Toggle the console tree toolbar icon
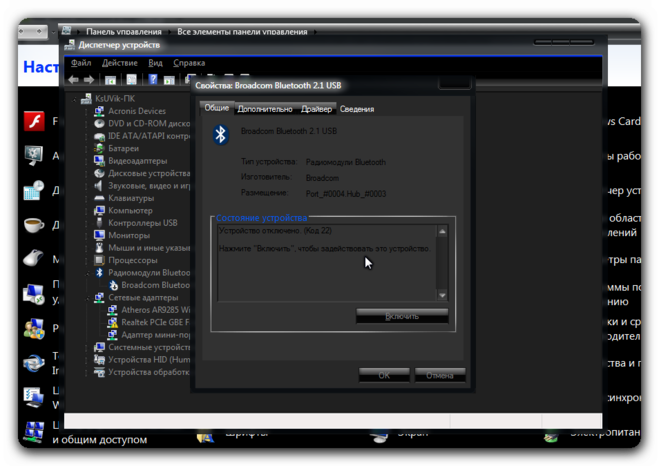Screen dimensions: 659x466 [x=111, y=79]
